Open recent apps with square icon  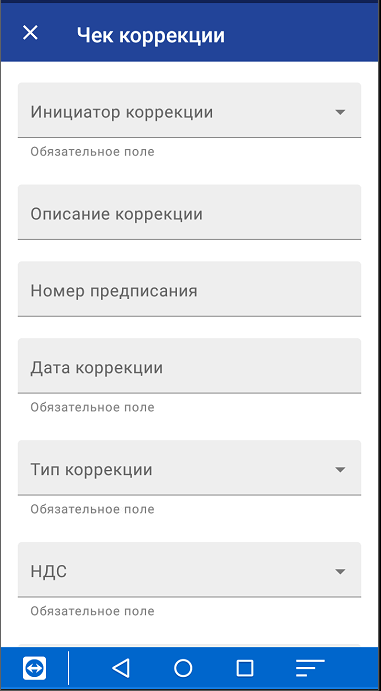tap(245, 668)
